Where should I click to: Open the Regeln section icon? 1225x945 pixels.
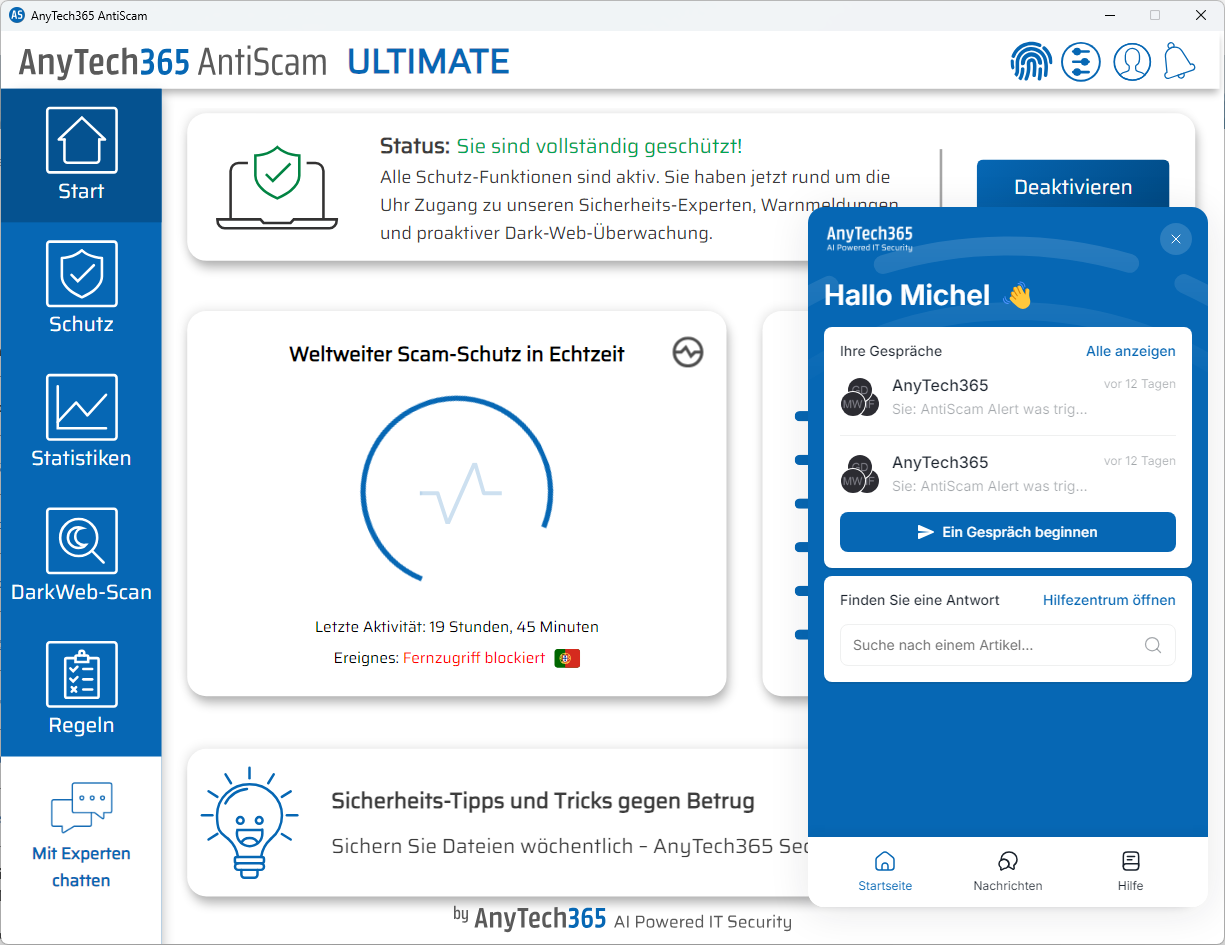tap(81, 674)
